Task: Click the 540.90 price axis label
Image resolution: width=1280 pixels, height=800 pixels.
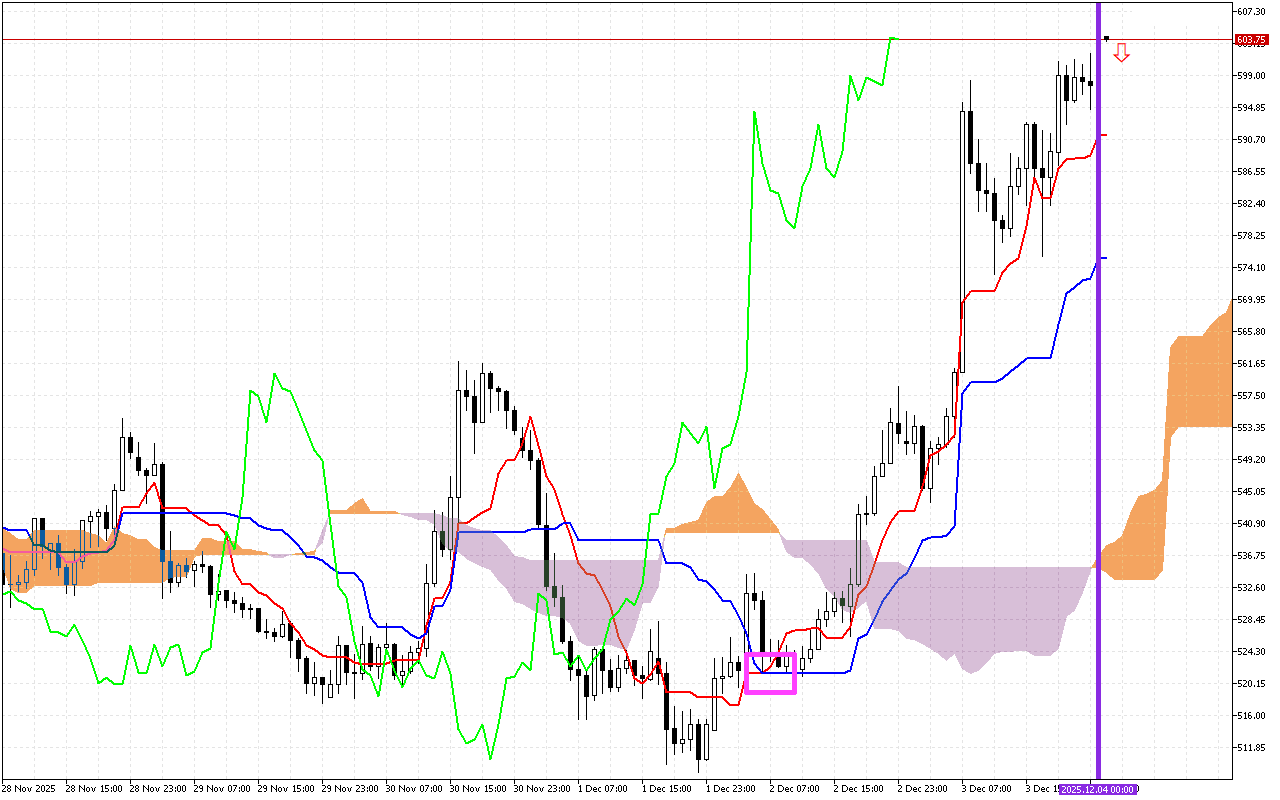Action: [x=1251, y=523]
